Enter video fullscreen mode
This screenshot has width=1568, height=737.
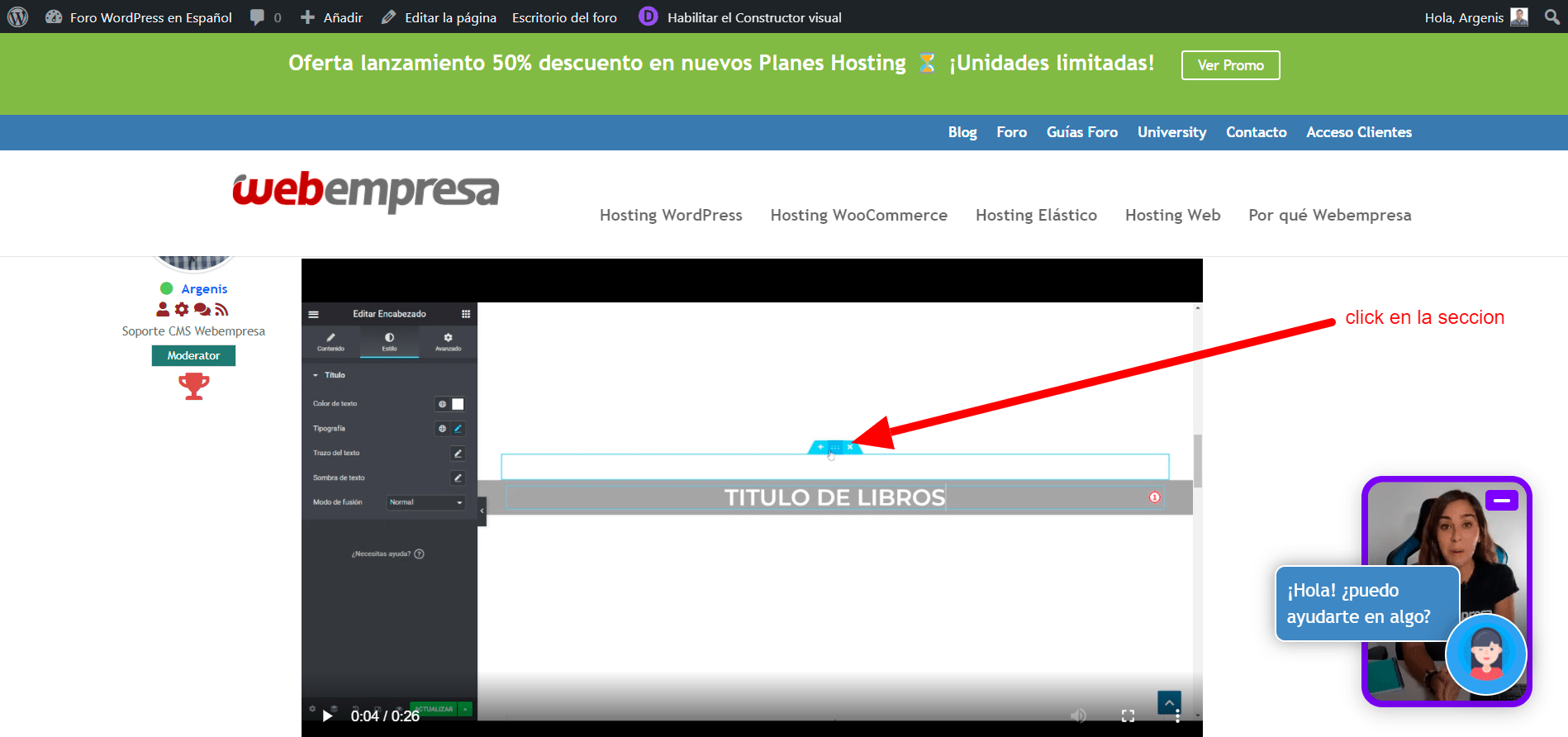1128,716
